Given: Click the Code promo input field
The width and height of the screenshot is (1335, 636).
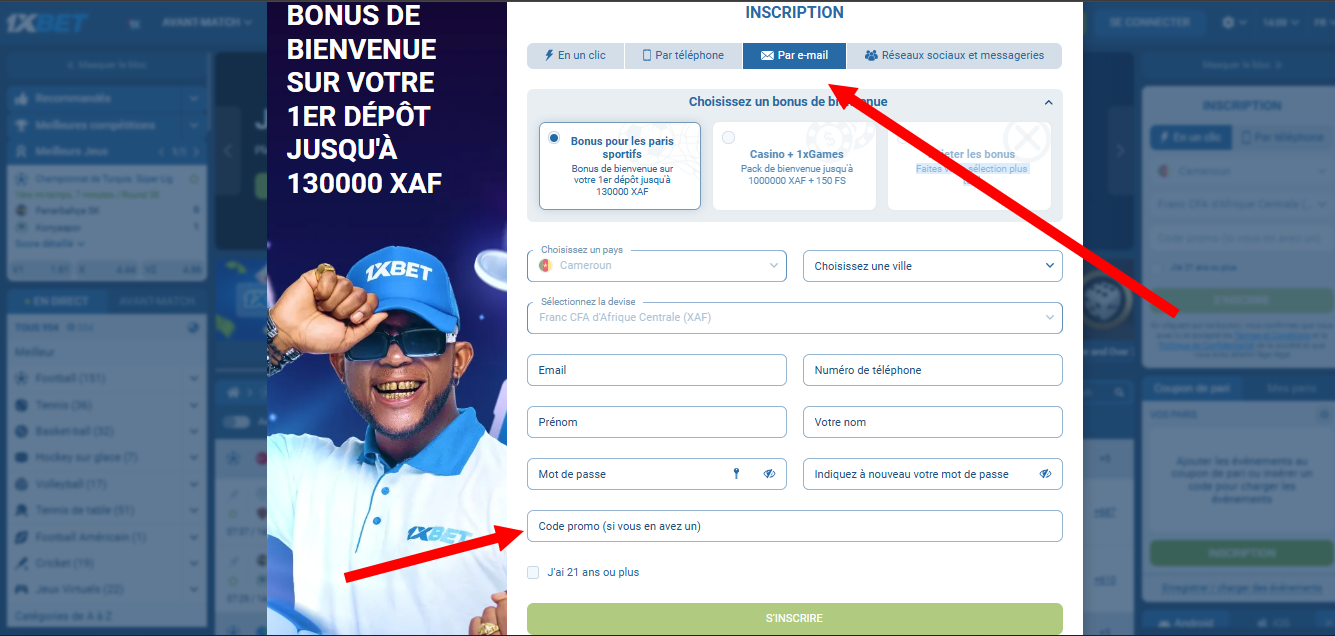Looking at the screenshot, I should point(794,526).
